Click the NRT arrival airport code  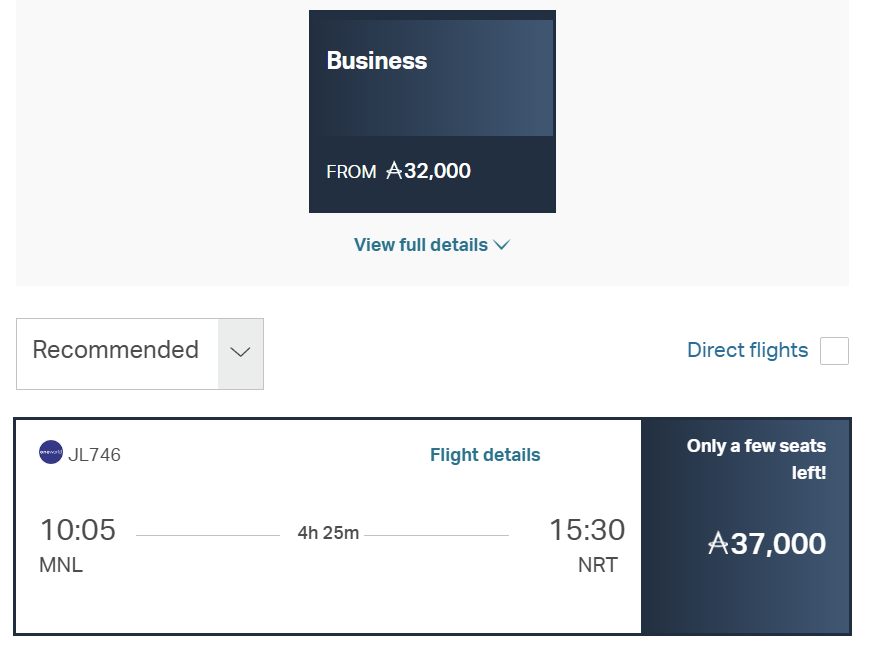[x=598, y=565]
